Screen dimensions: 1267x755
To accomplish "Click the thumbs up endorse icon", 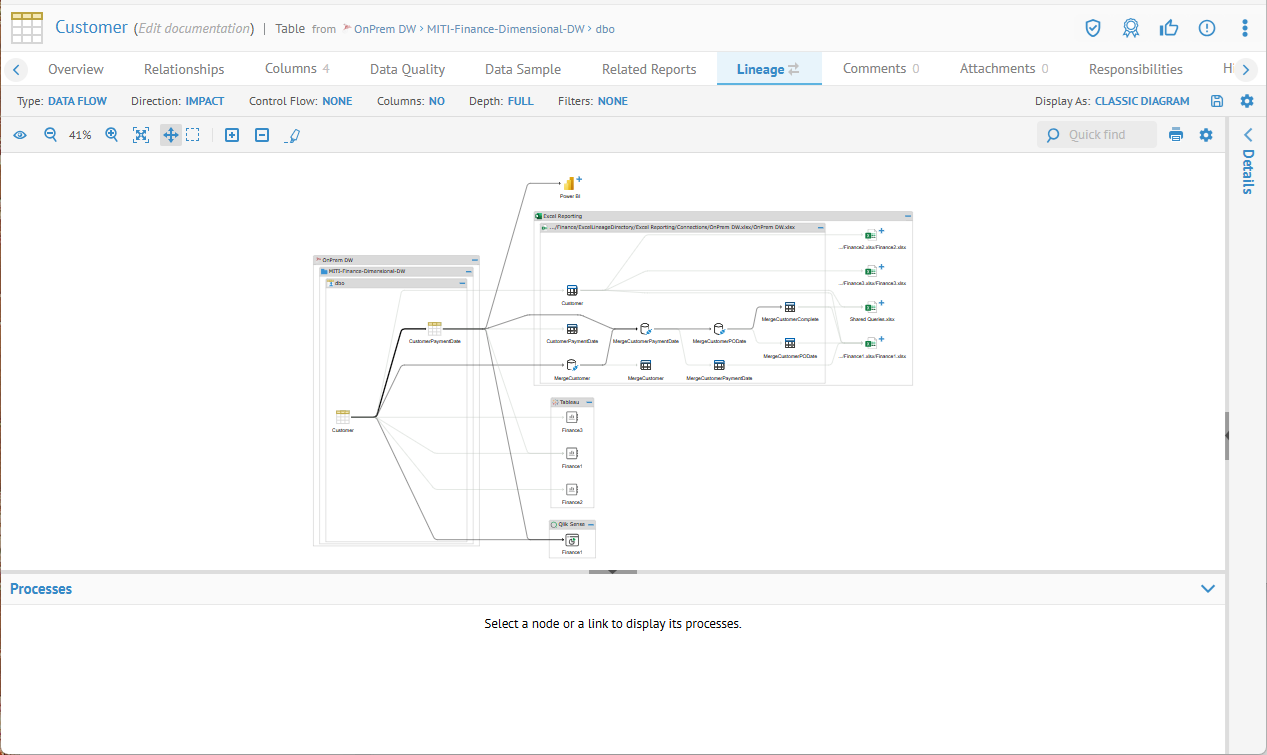I will click(1169, 28).
